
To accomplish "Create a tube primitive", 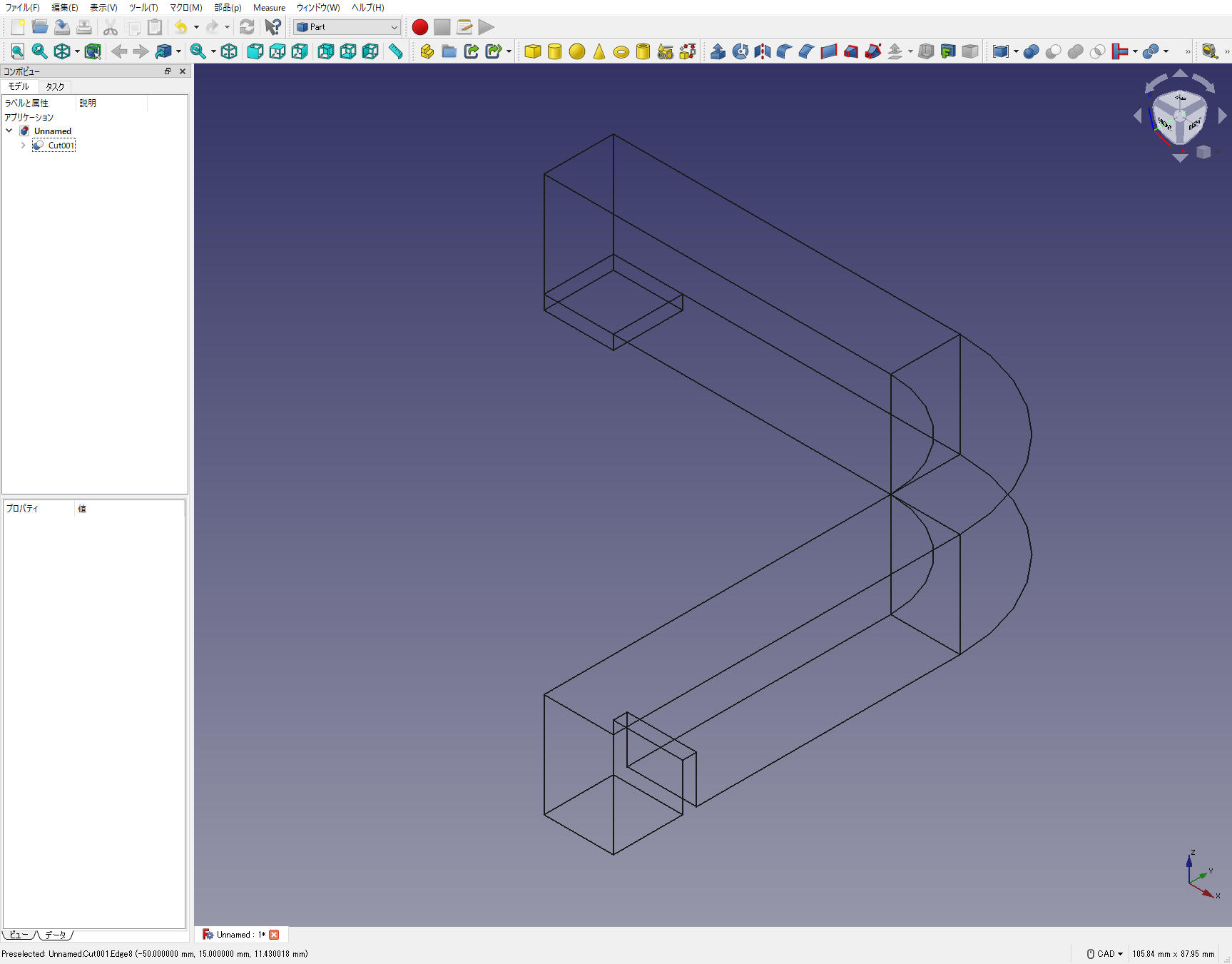I will click(643, 51).
